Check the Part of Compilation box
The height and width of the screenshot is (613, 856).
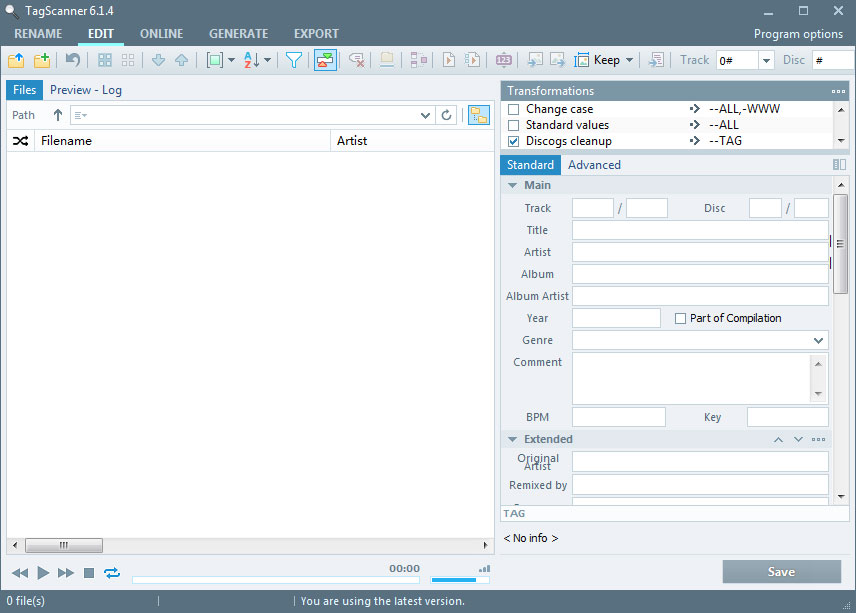[x=681, y=318]
